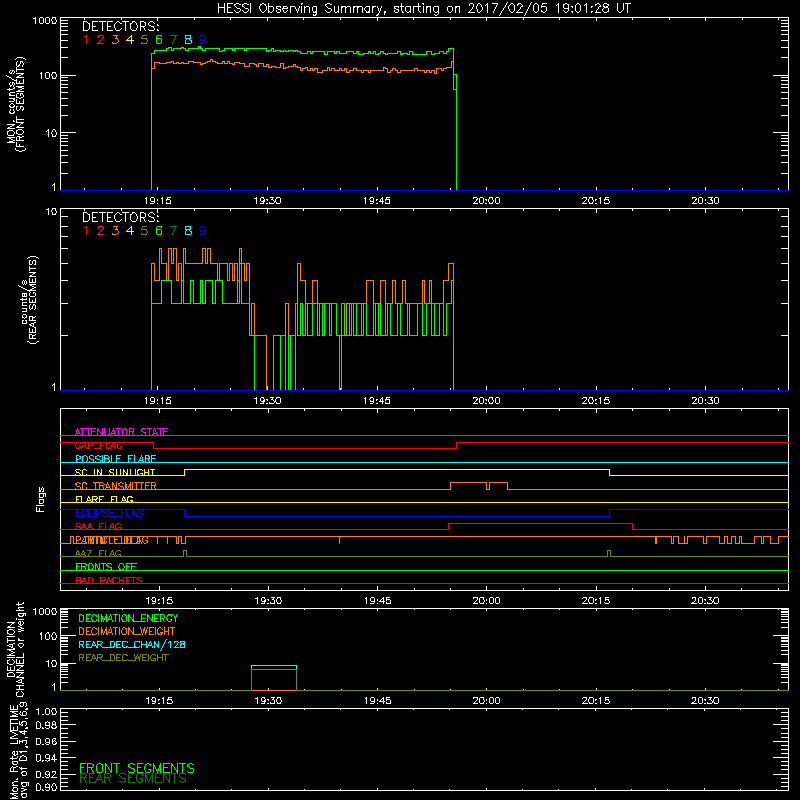This screenshot has width=800, height=800.
Task: Select detector 2 in rear segments legend
Action: tap(101, 231)
